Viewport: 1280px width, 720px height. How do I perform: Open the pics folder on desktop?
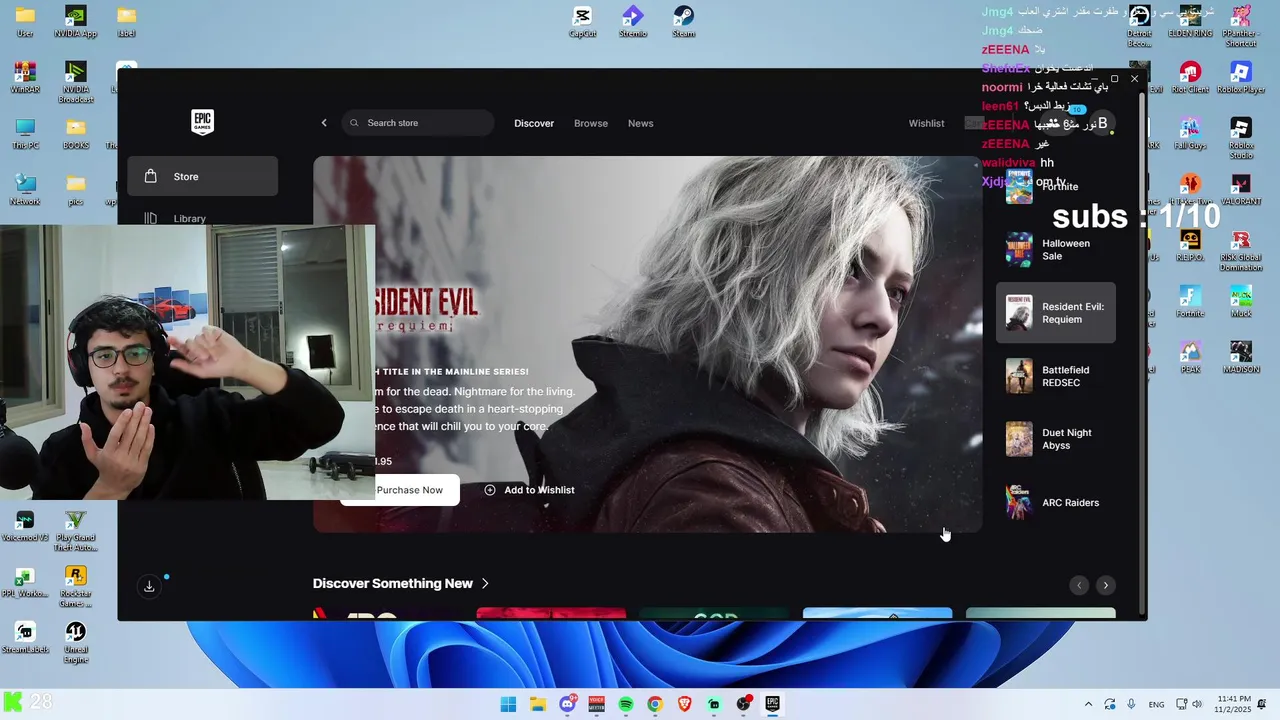[75, 190]
